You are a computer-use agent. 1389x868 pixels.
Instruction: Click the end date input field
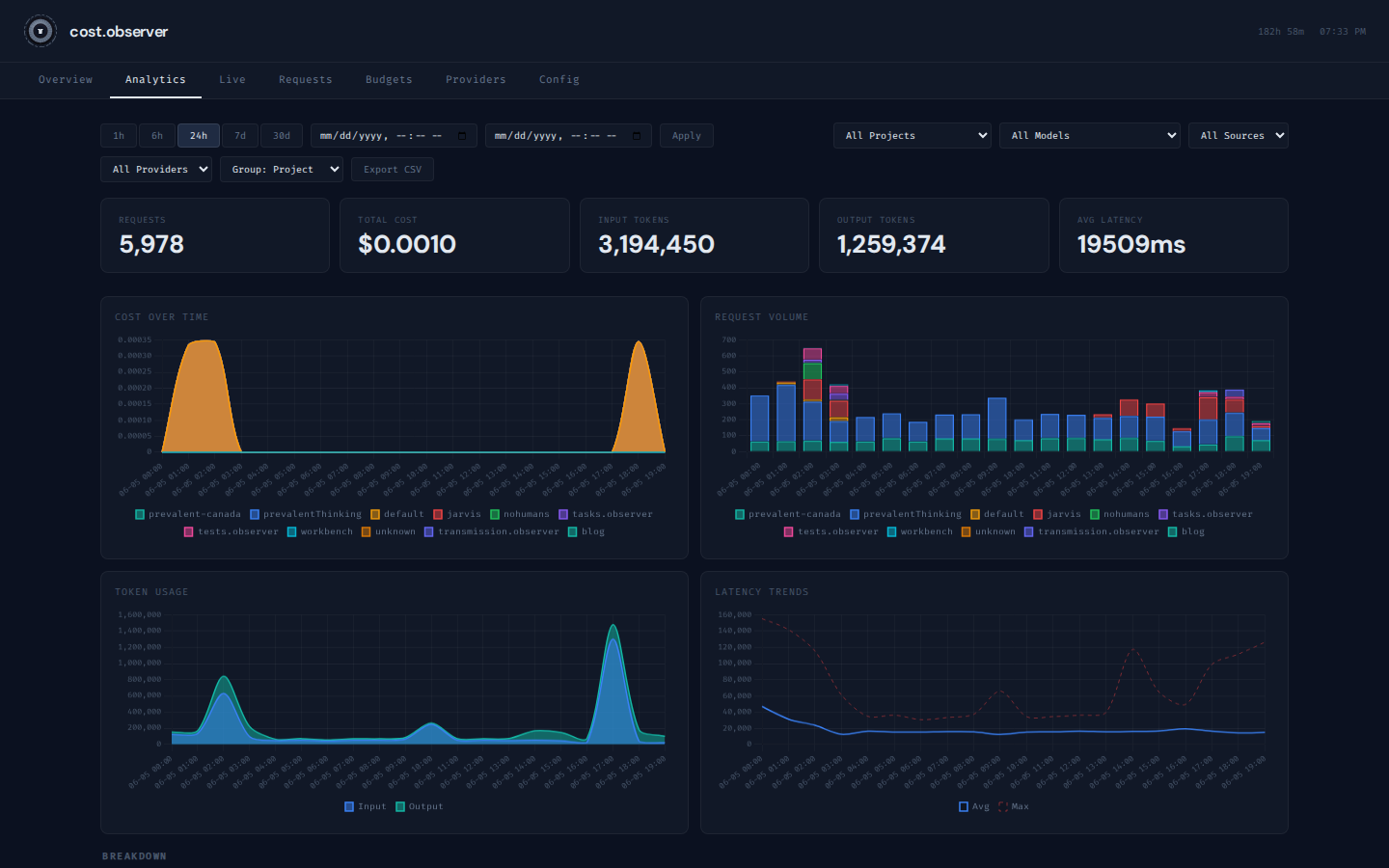(568, 136)
